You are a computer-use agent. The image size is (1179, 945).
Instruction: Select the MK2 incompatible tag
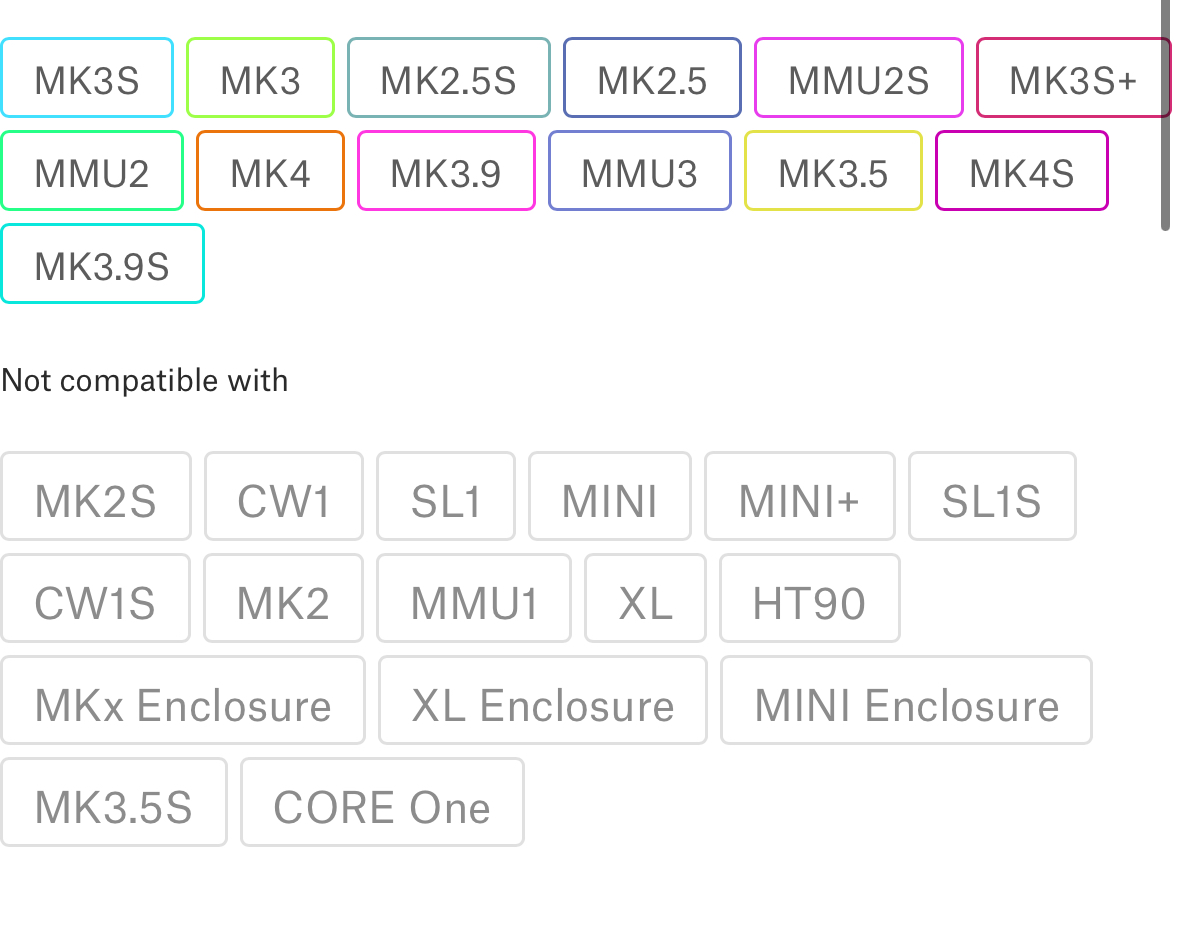283,598
